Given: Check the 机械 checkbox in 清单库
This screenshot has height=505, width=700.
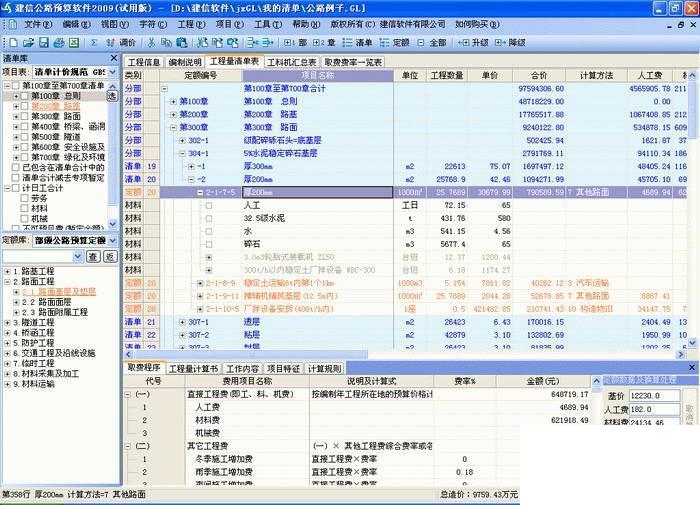Looking at the screenshot, I should [25, 219].
